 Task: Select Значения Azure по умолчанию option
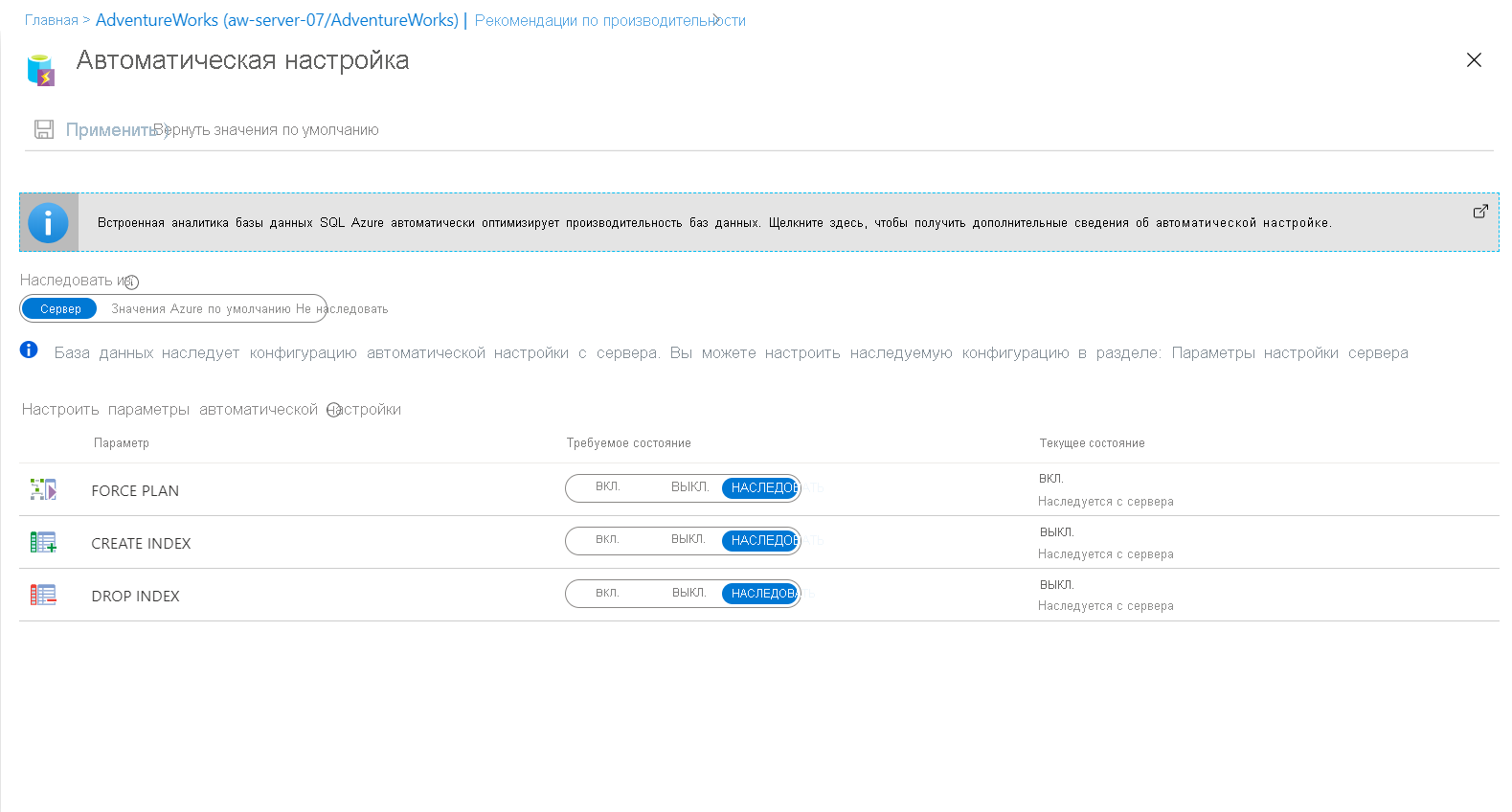click(x=201, y=309)
